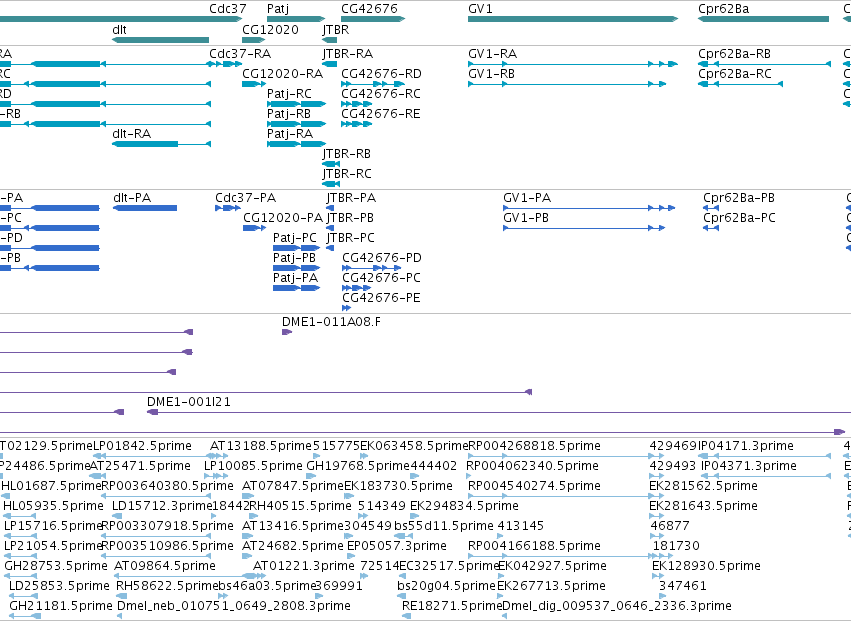Image resolution: width=851 pixels, height=621 pixels.
Task: Select the HL05935.5prime EST label
Action: 53,506
